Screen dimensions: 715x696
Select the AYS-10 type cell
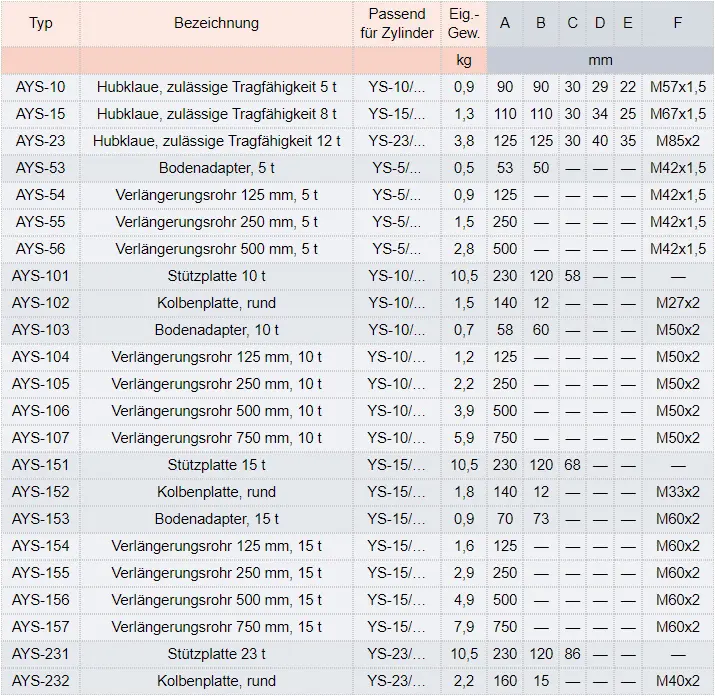pos(41,87)
